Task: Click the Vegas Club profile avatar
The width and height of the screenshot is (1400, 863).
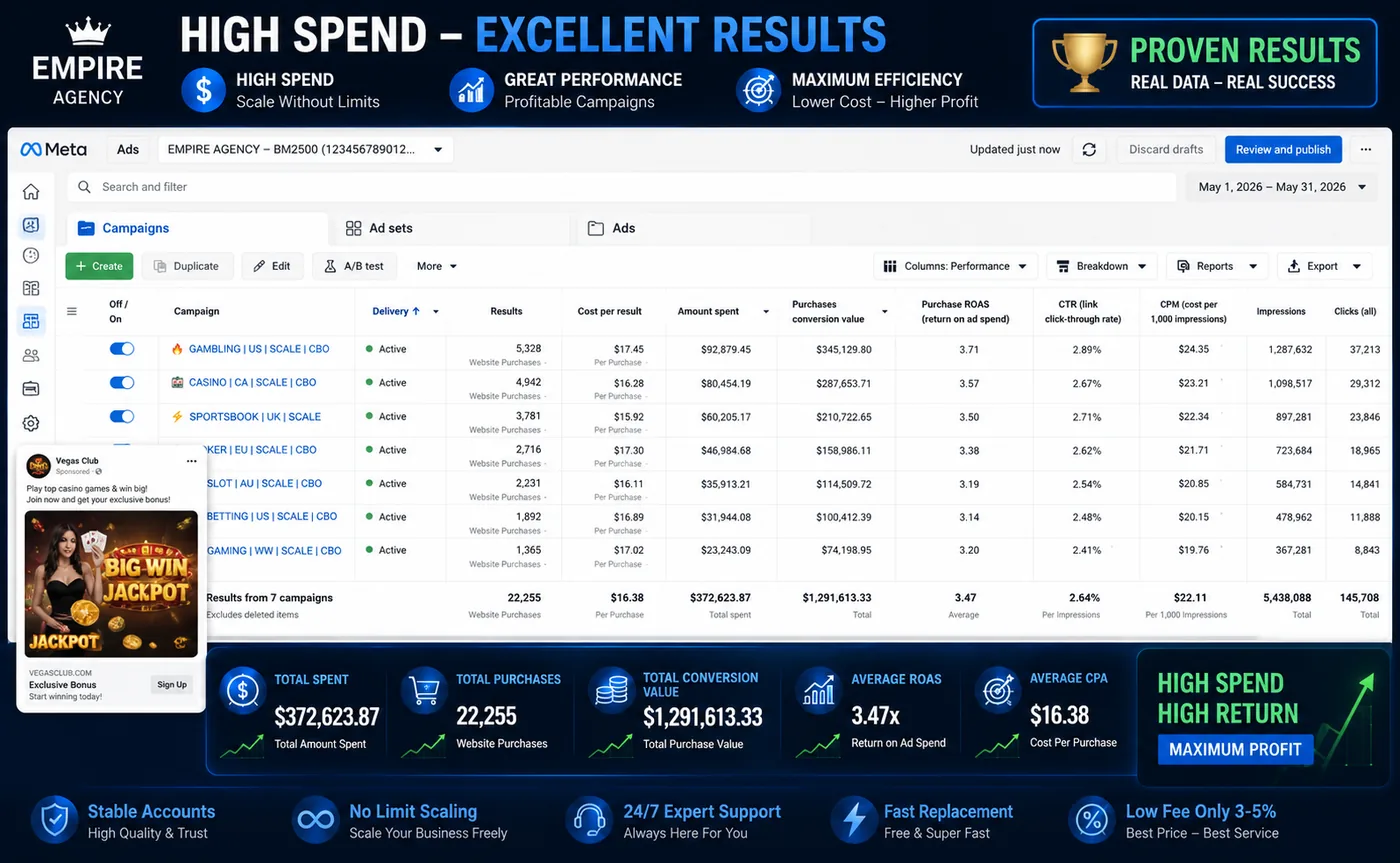Action: 38,465
